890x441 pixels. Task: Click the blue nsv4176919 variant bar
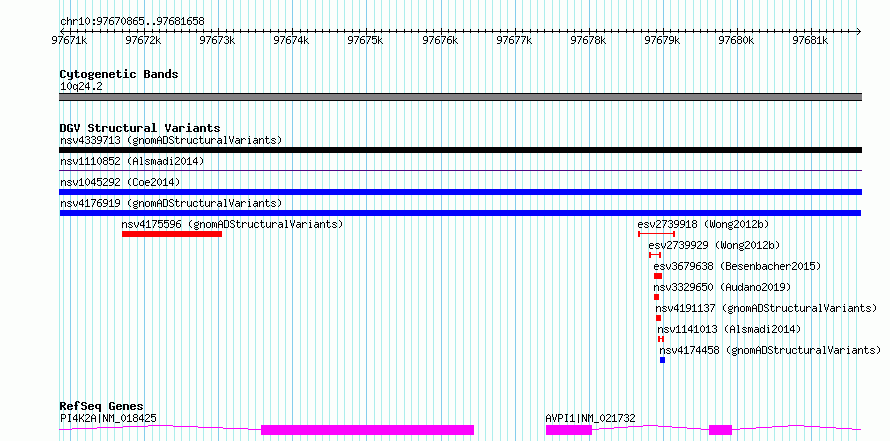click(460, 213)
